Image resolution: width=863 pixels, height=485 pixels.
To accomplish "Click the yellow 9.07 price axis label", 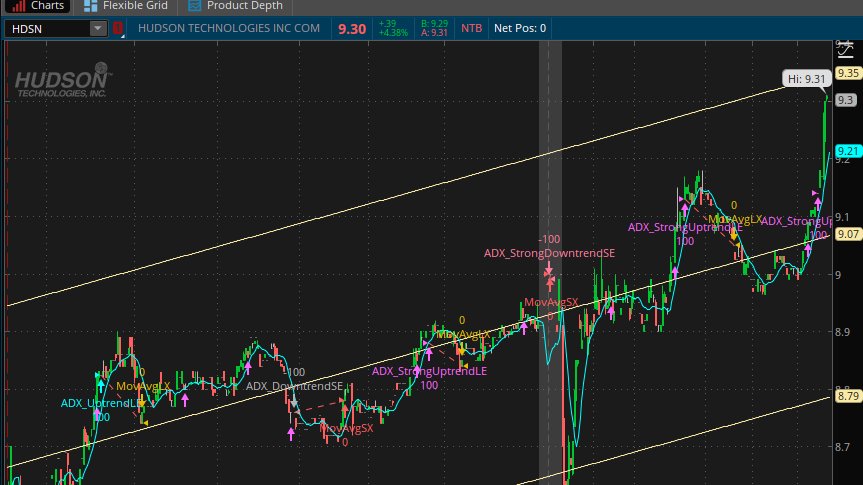I will point(848,235).
